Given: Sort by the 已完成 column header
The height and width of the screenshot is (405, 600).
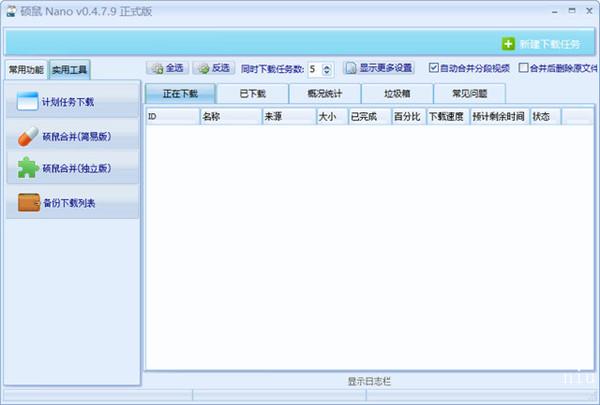Looking at the screenshot, I should 370,116.
